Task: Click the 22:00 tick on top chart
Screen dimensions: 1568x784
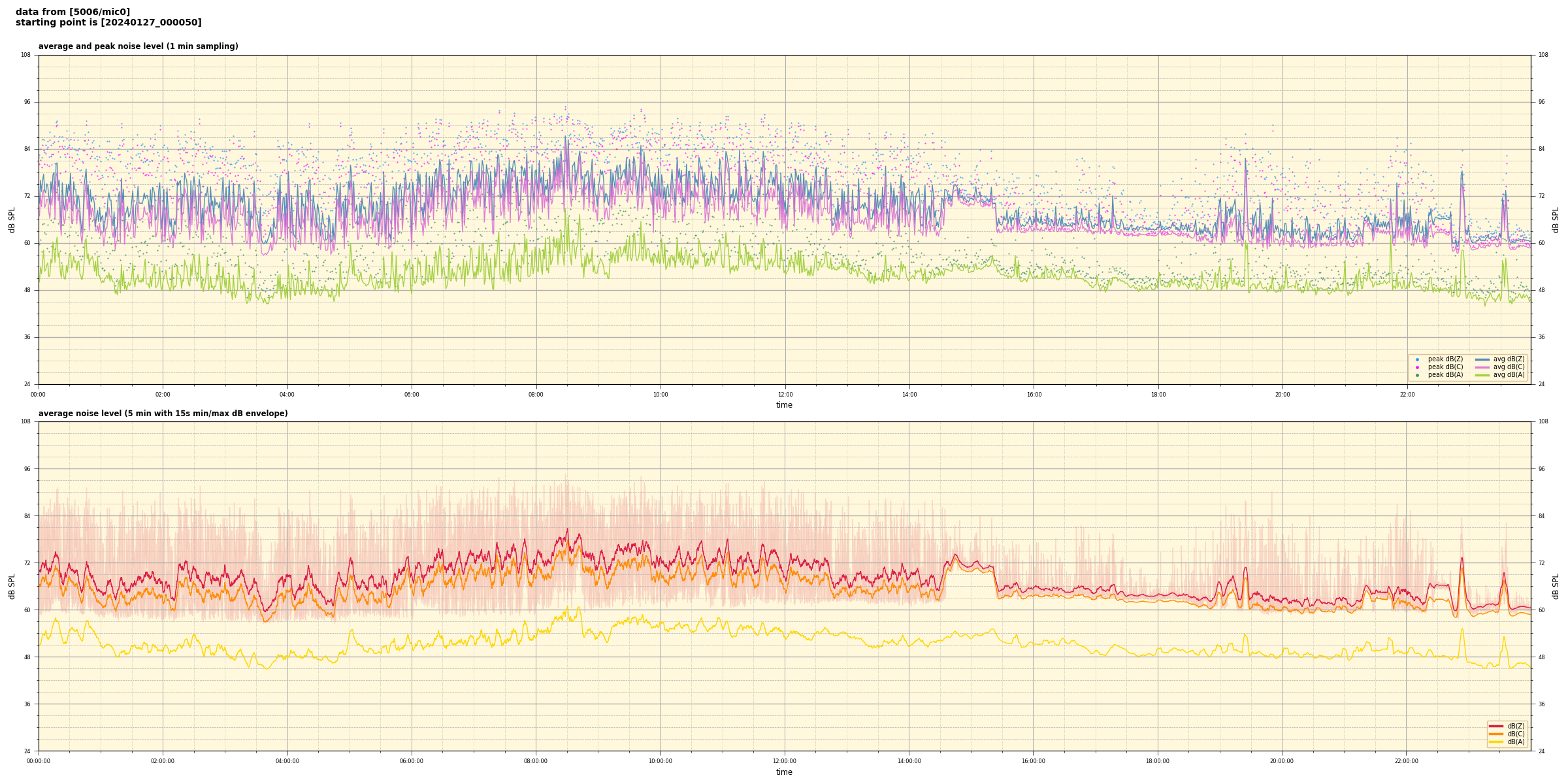Action: tap(1407, 395)
